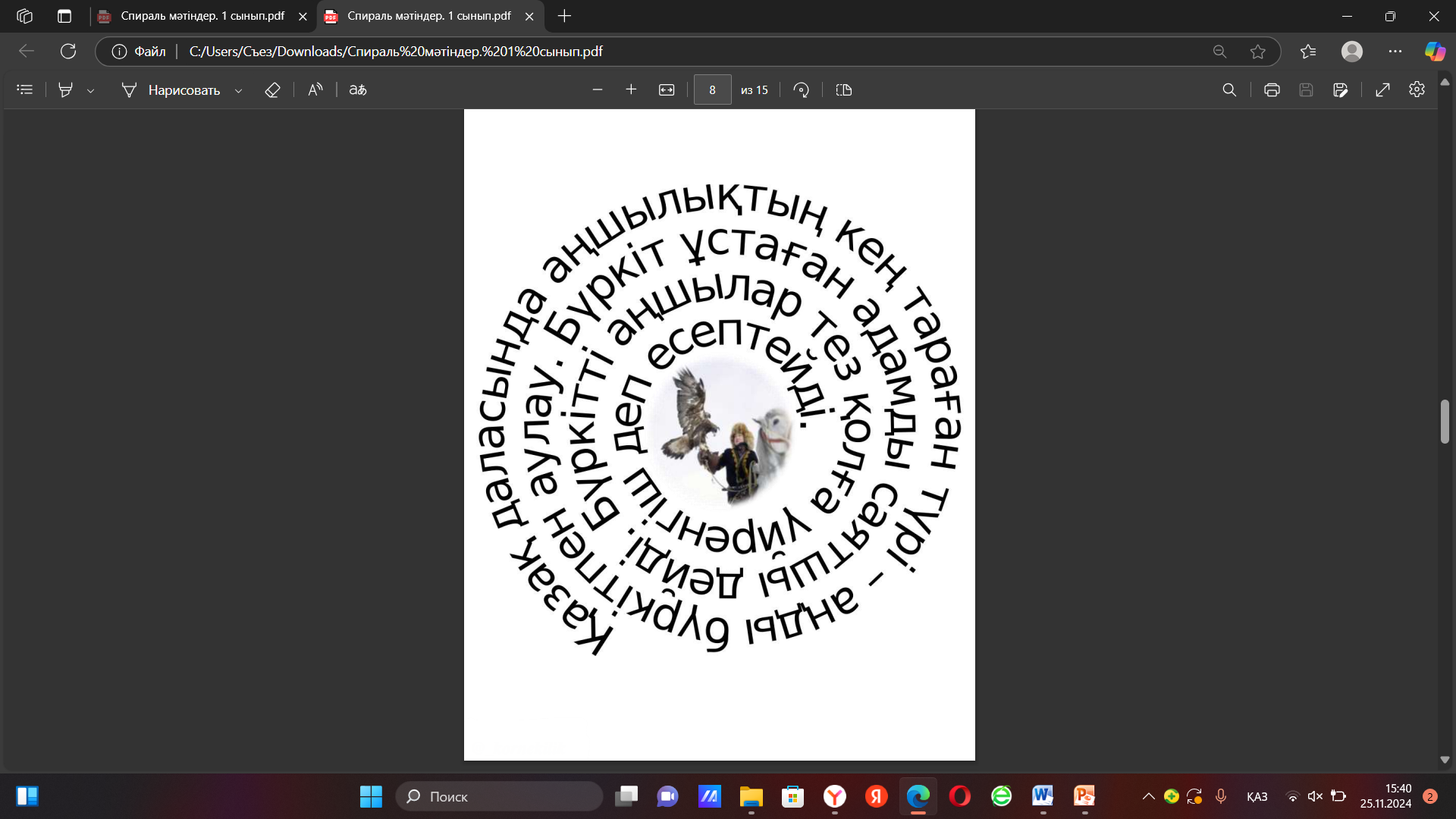Enter full screen mode

pos(1382,89)
